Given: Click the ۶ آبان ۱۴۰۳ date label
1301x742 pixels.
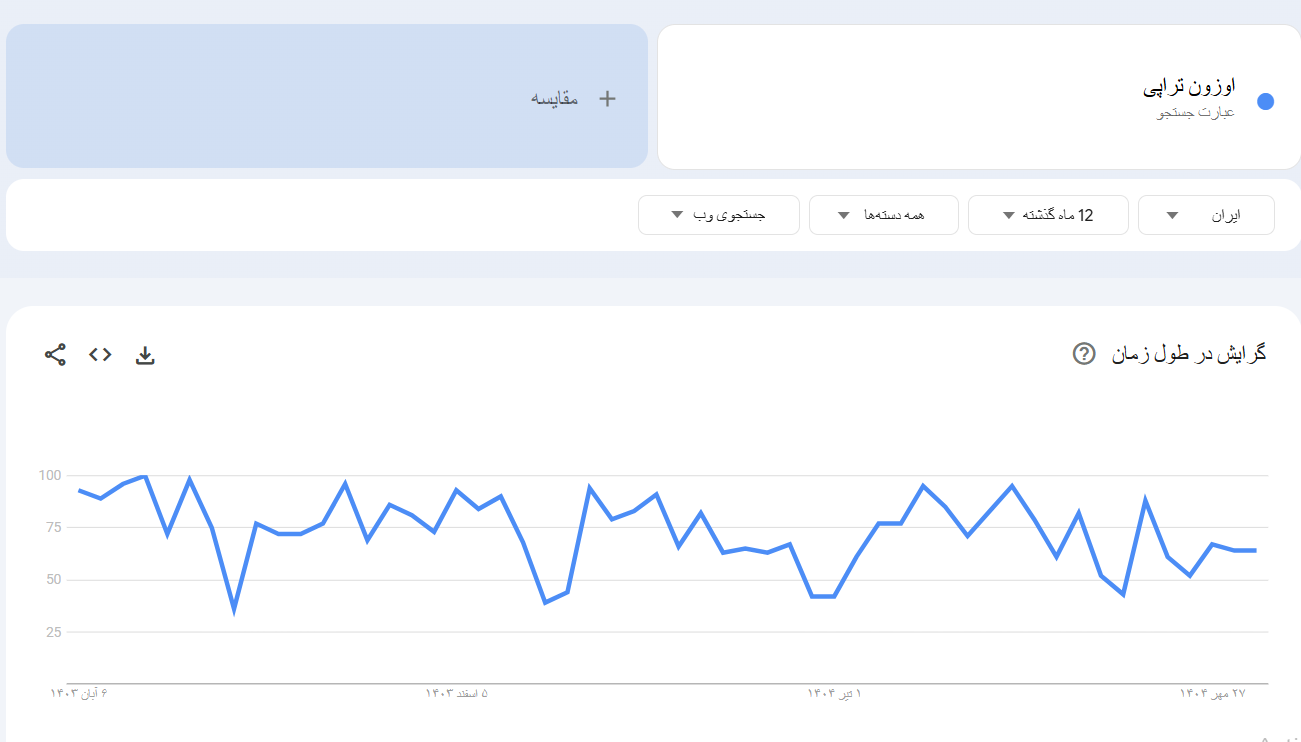Looking at the screenshot, I should (79, 693).
